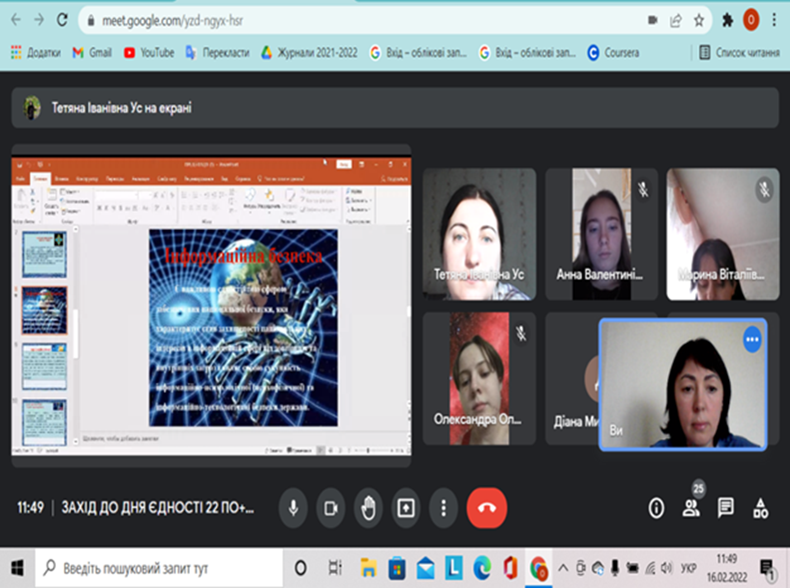Viewport: 790px width, 588px height.
Task: Open the Gmail bookmark
Action: click(92, 52)
